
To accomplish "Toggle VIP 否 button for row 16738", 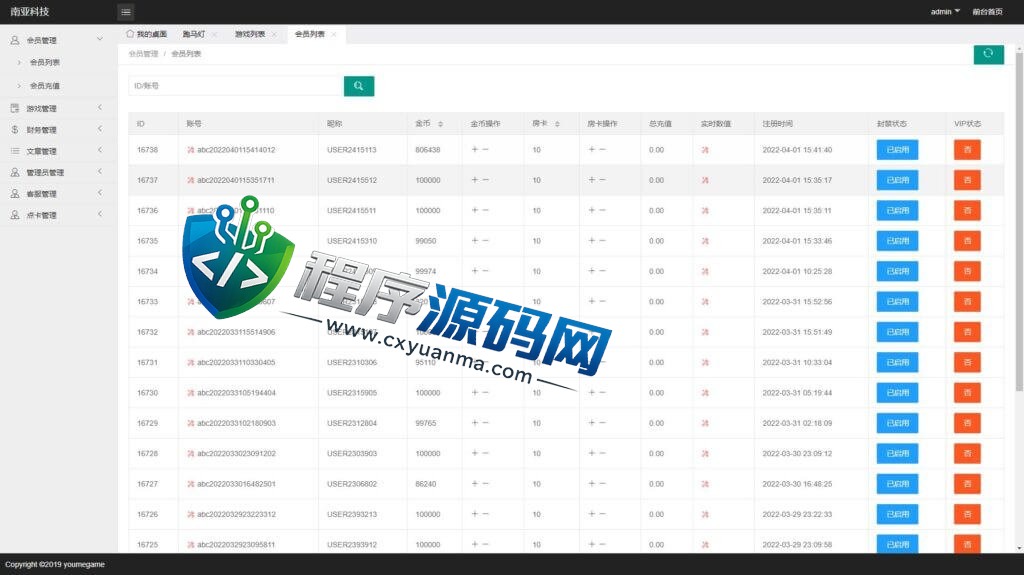I will [x=967, y=150].
